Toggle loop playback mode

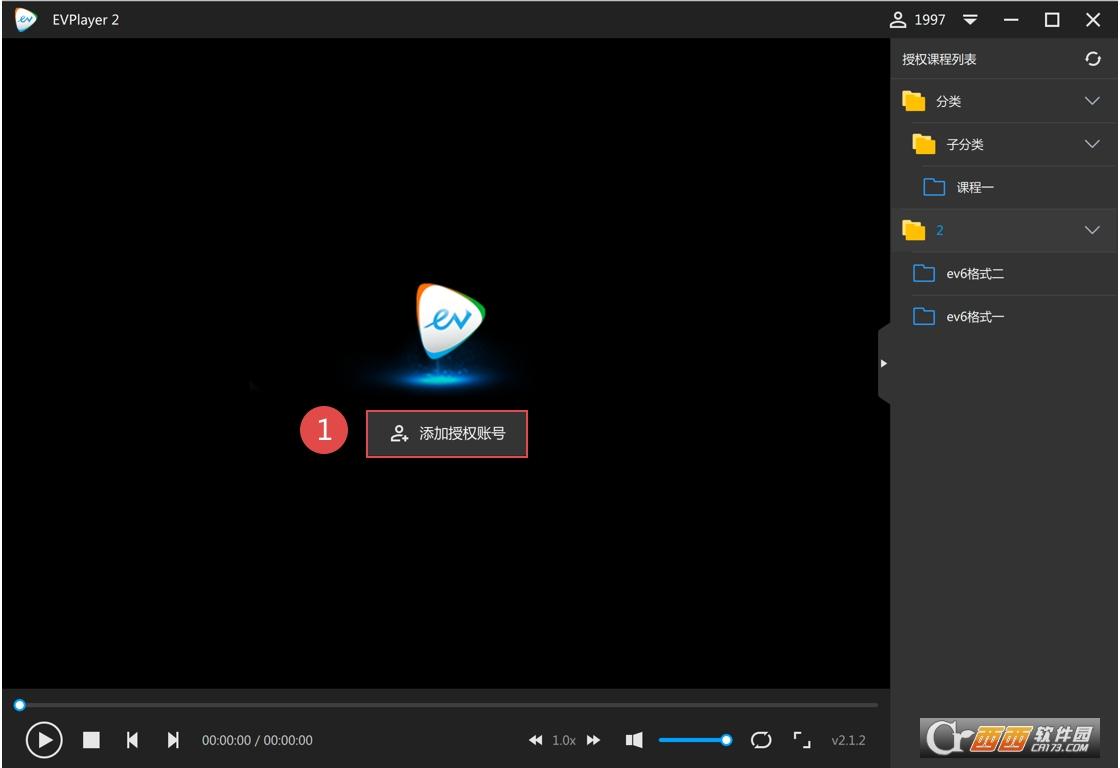(x=761, y=740)
